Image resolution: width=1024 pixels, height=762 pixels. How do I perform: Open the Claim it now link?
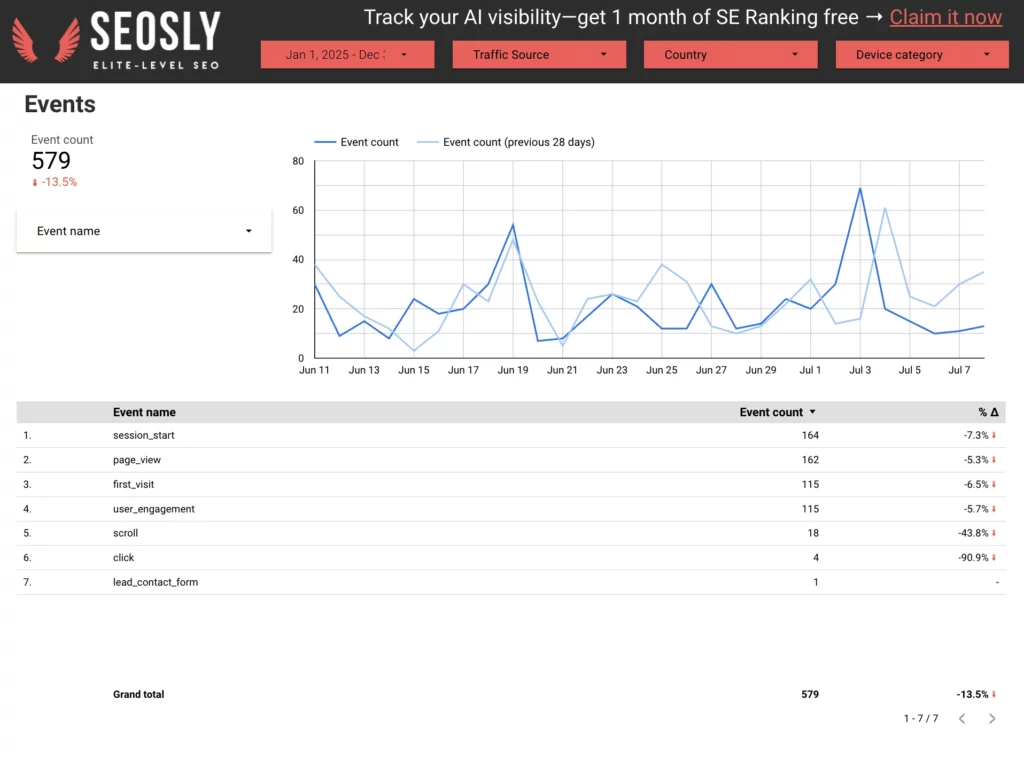click(945, 18)
